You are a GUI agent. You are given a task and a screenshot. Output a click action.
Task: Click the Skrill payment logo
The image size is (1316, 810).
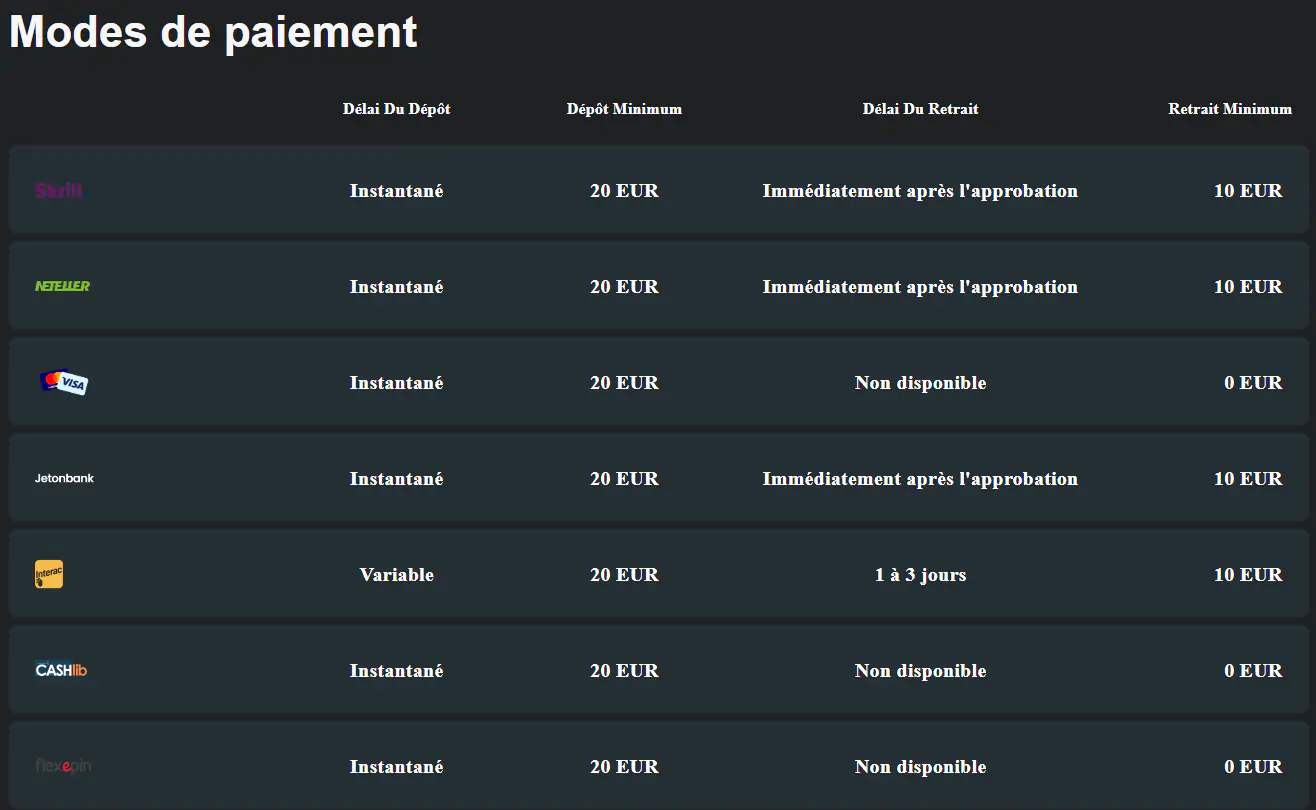coord(59,190)
